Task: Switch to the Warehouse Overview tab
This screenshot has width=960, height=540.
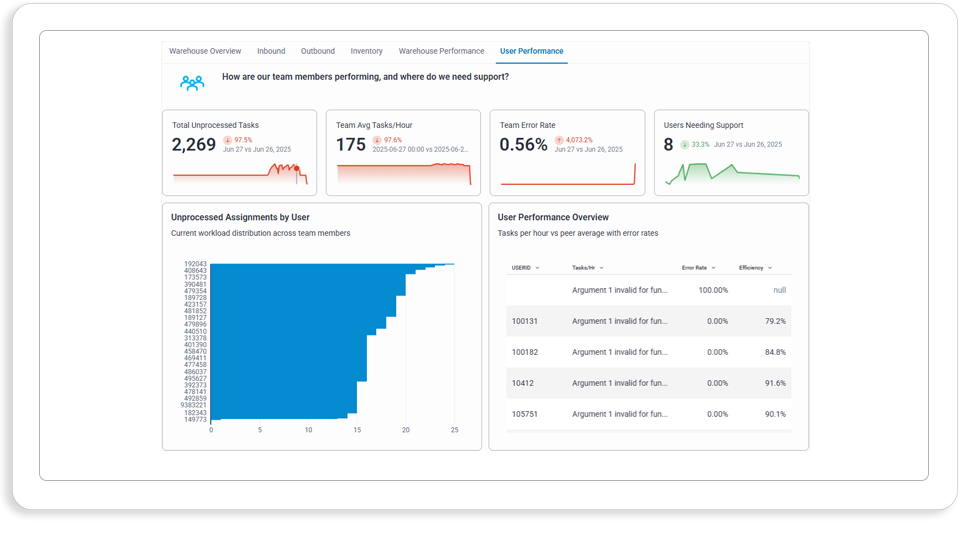Action: coord(205,51)
